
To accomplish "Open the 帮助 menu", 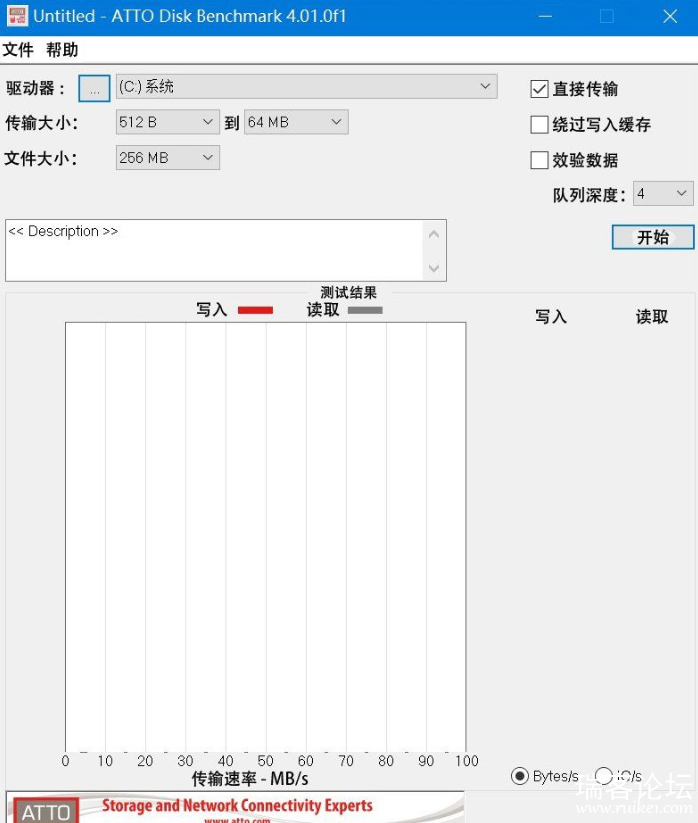I will 62,50.
